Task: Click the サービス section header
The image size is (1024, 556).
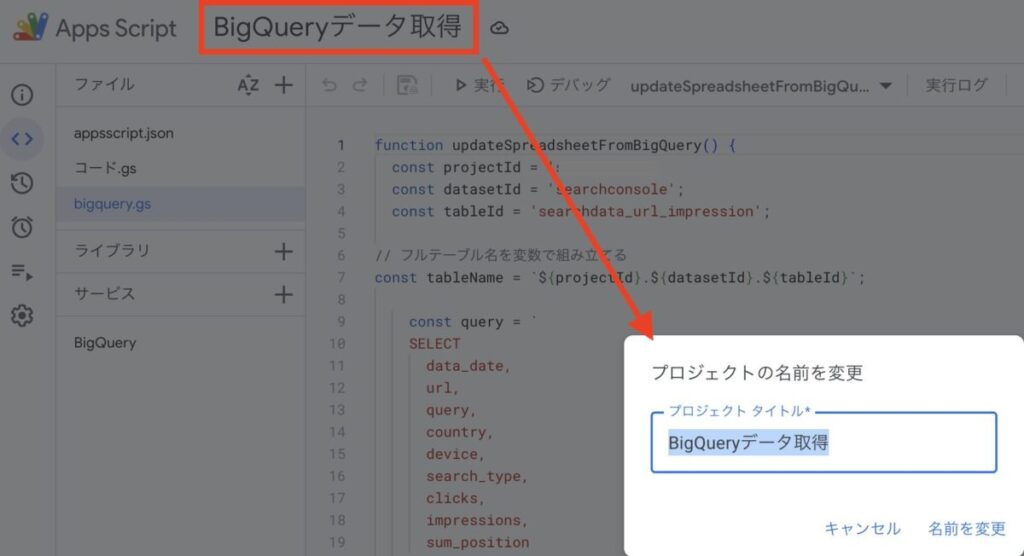Action: coord(104,293)
